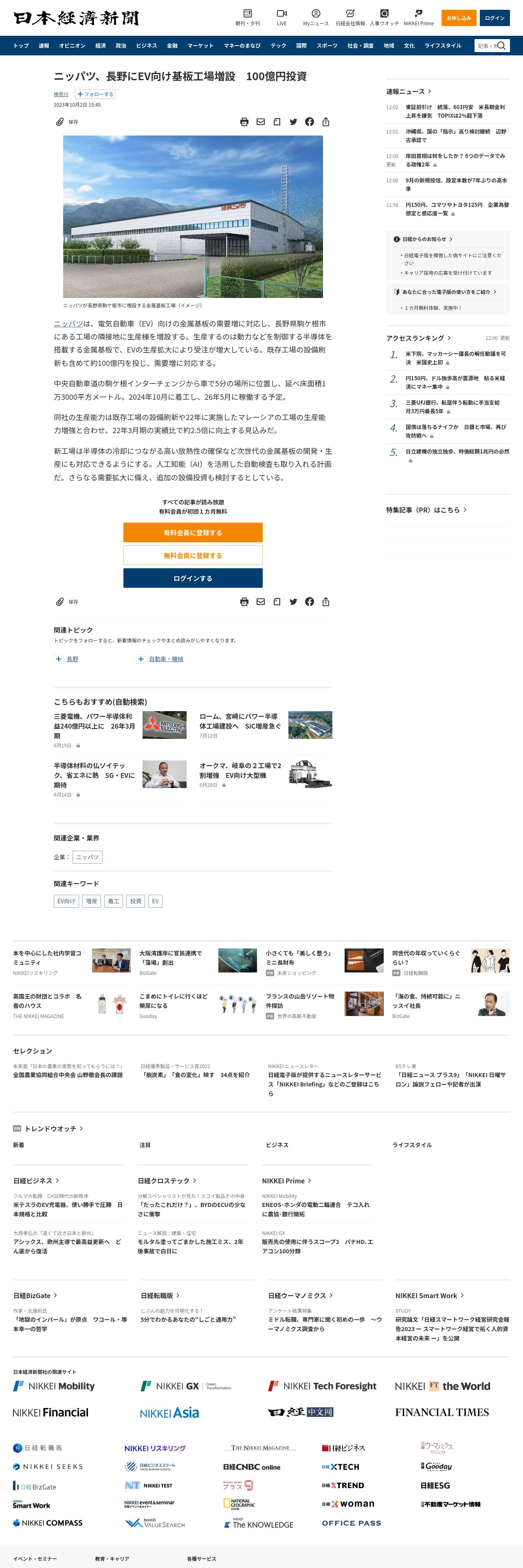Click the top clipping note icon
Image resolution: width=523 pixels, height=1568 pixels.
[277, 122]
